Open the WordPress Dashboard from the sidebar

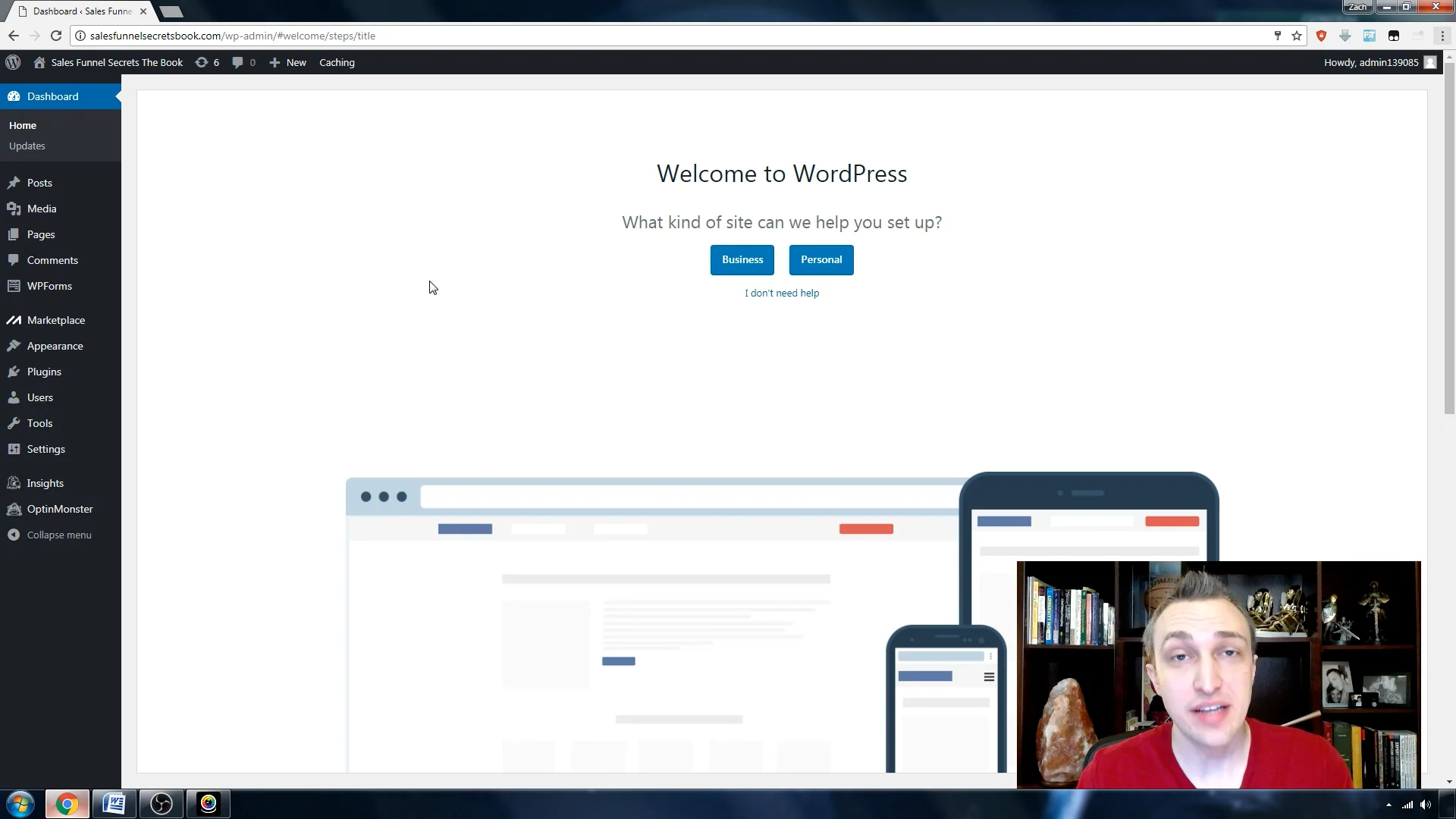tap(52, 96)
